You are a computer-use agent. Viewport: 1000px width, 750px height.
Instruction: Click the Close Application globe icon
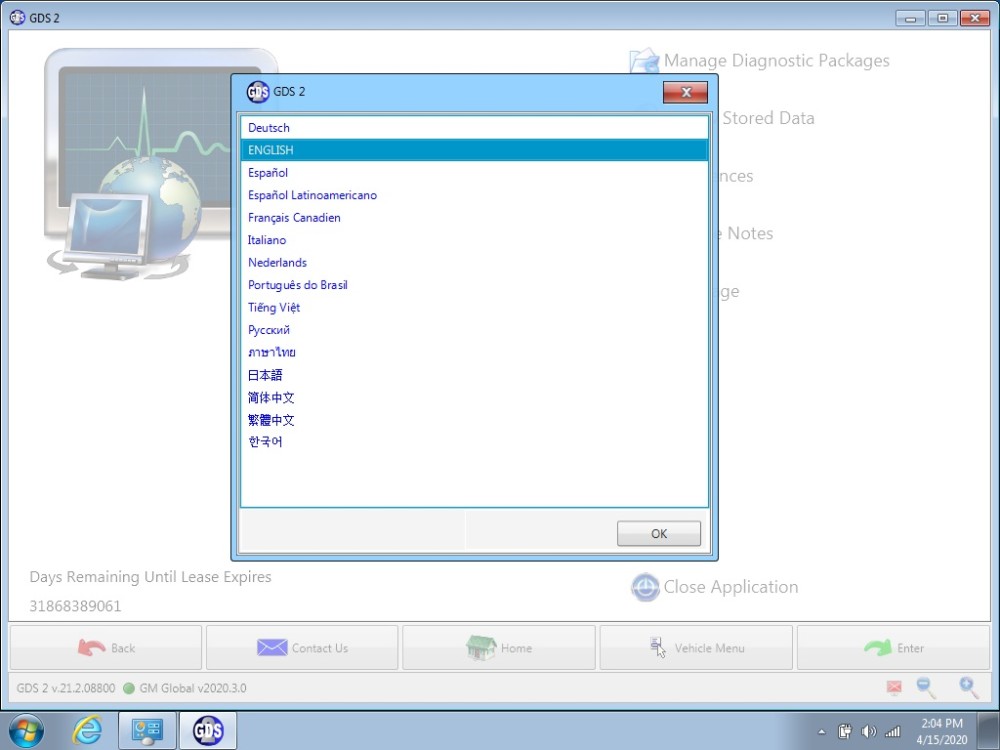pyautogui.click(x=645, y=587)
